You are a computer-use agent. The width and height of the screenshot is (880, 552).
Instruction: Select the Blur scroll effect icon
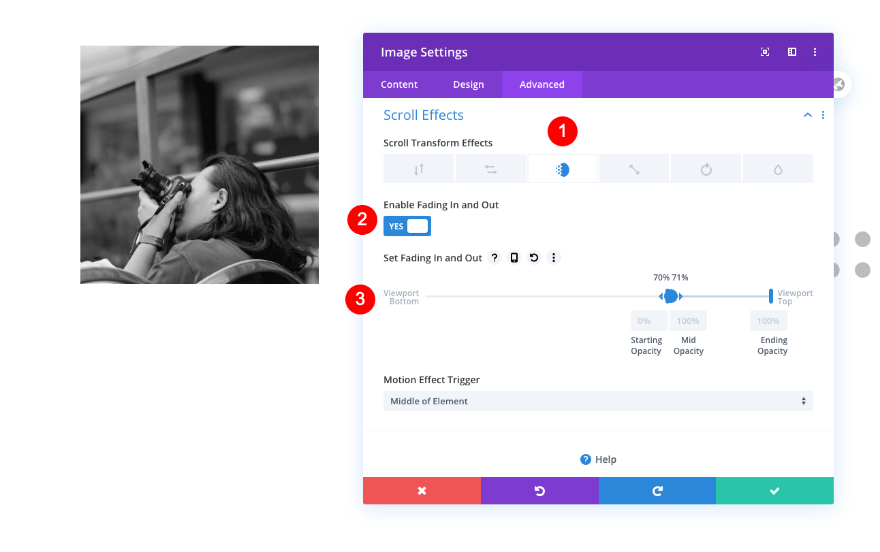(x=778, y=169)
